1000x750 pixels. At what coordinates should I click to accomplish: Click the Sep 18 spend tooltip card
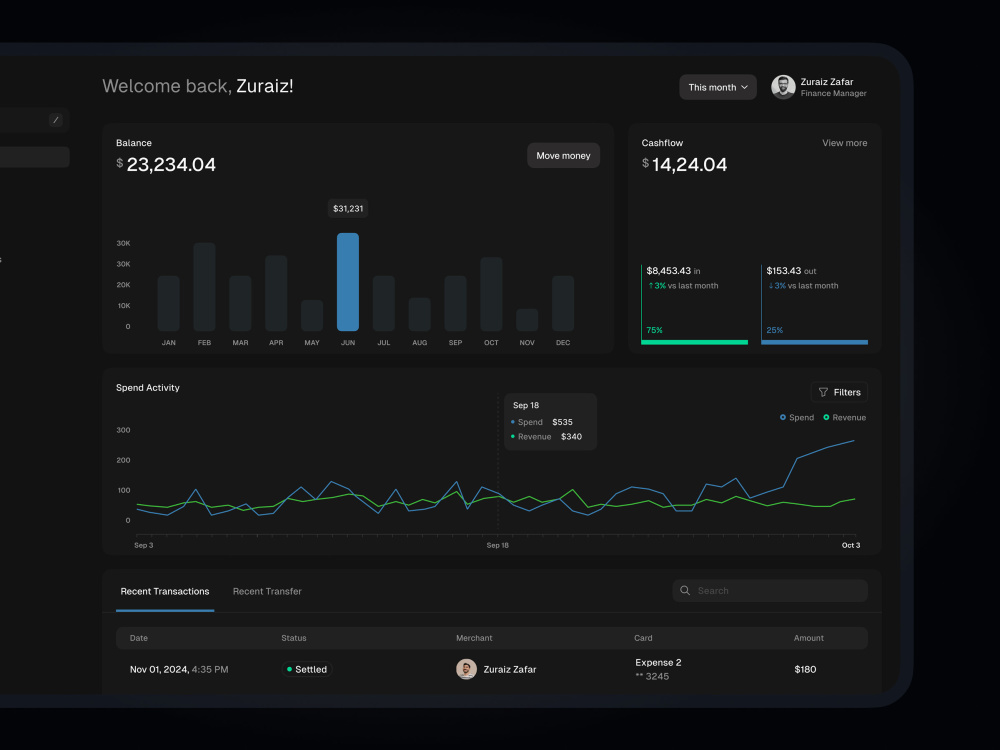click(x=550, y=422)
